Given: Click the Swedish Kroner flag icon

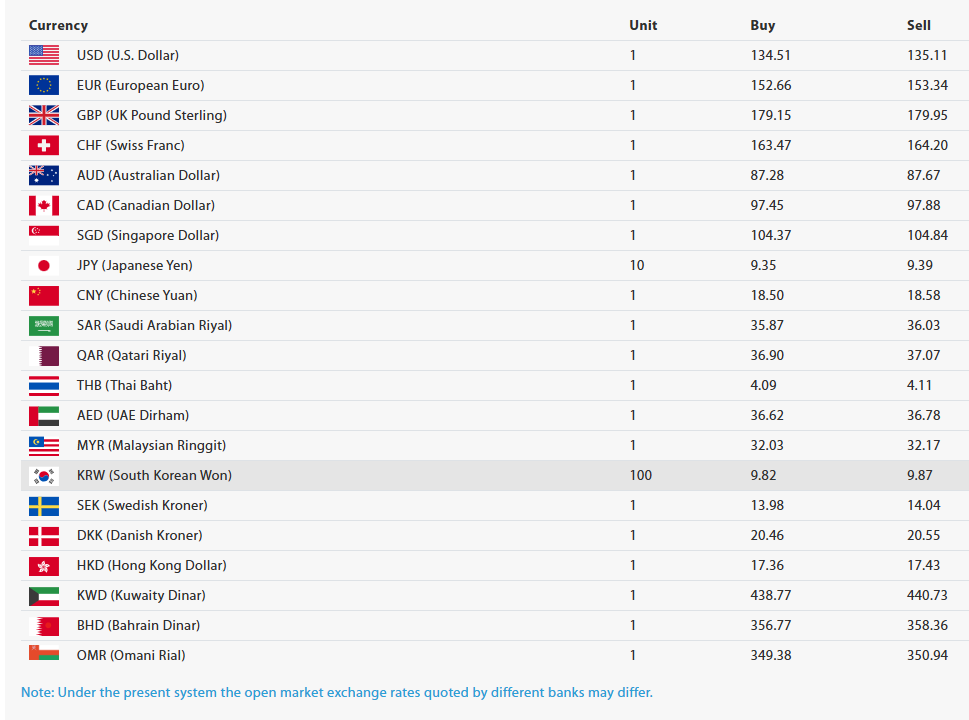Looking at the screenshot, I should tap(44, 506).
